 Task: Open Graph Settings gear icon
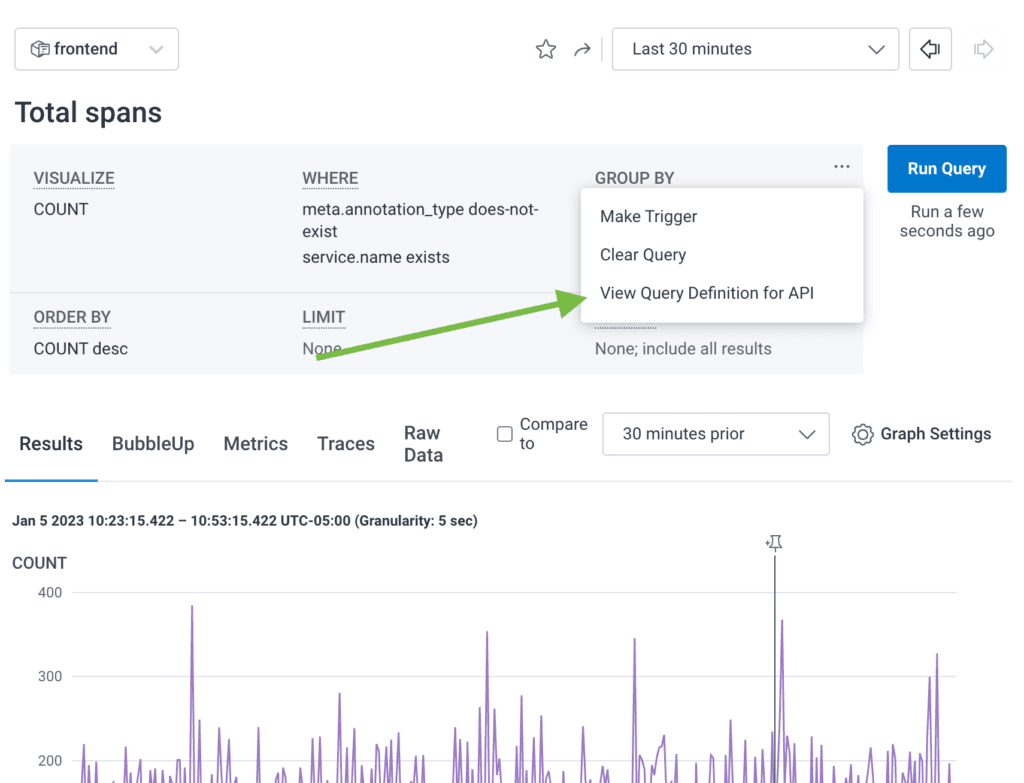tap(862, 434)
